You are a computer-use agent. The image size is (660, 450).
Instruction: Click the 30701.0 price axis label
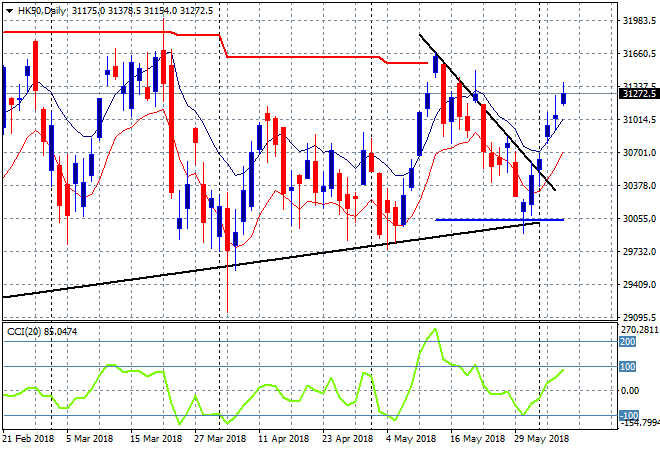(639, 152)
